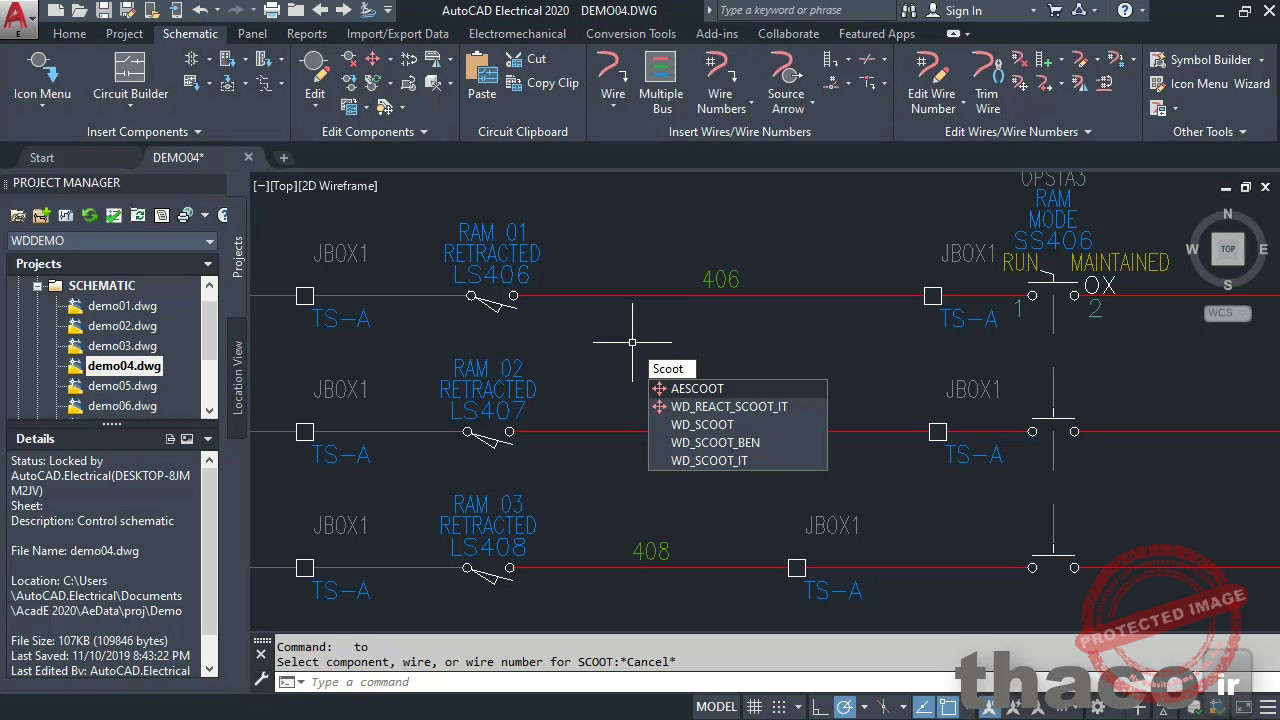1280x720 pixels.
Task: Toggle polar tracking in status bar
Action: (x=845, y=707)
